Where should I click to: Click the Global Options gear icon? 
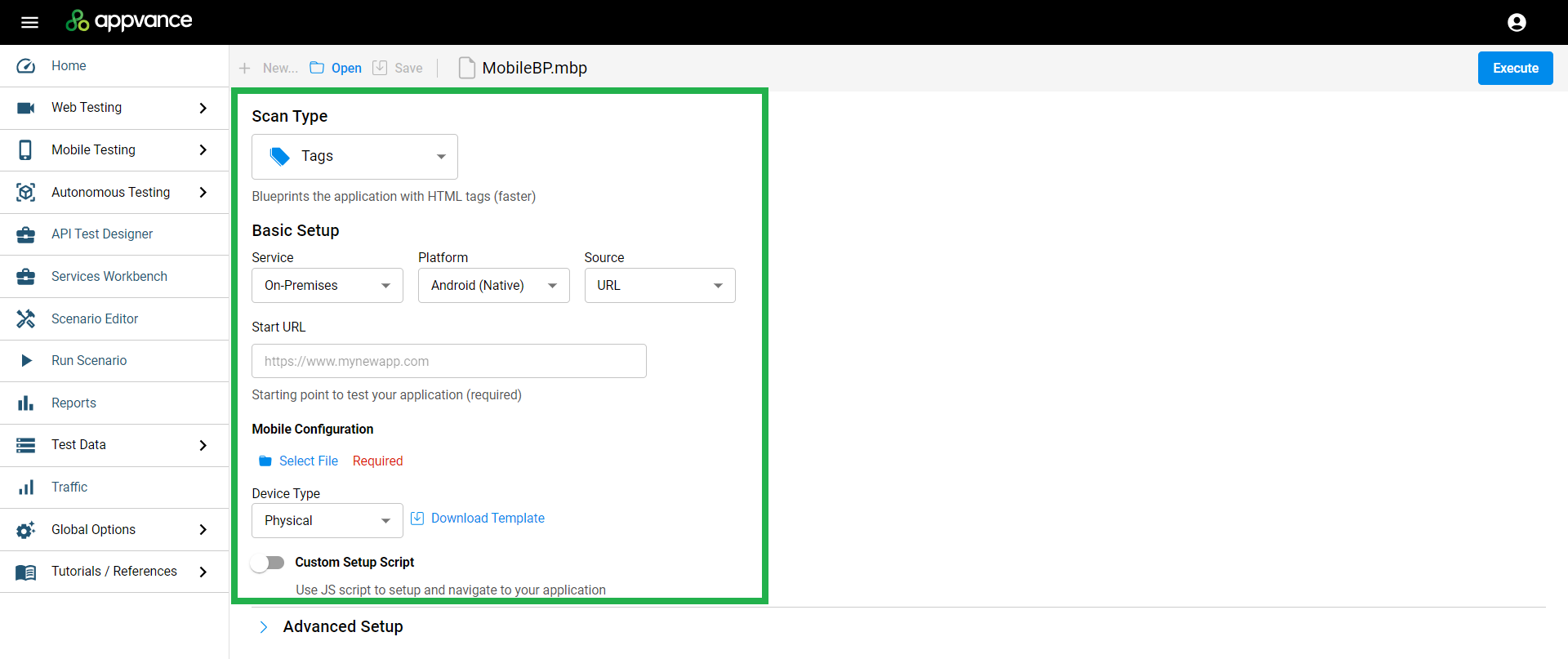(x=26, y=530)
